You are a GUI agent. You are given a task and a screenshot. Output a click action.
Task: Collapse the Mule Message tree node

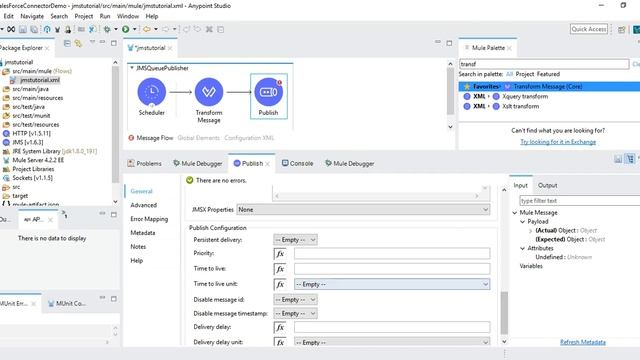(515, 213)
